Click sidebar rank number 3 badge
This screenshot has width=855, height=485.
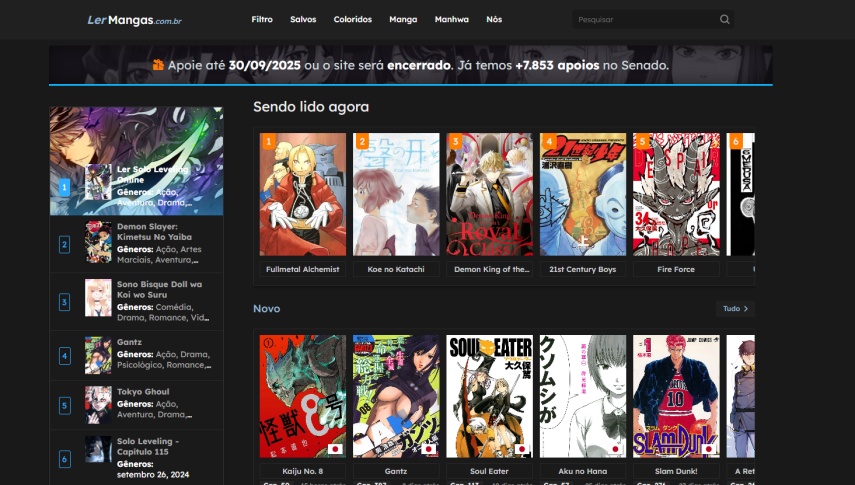[x=64, y=302]
